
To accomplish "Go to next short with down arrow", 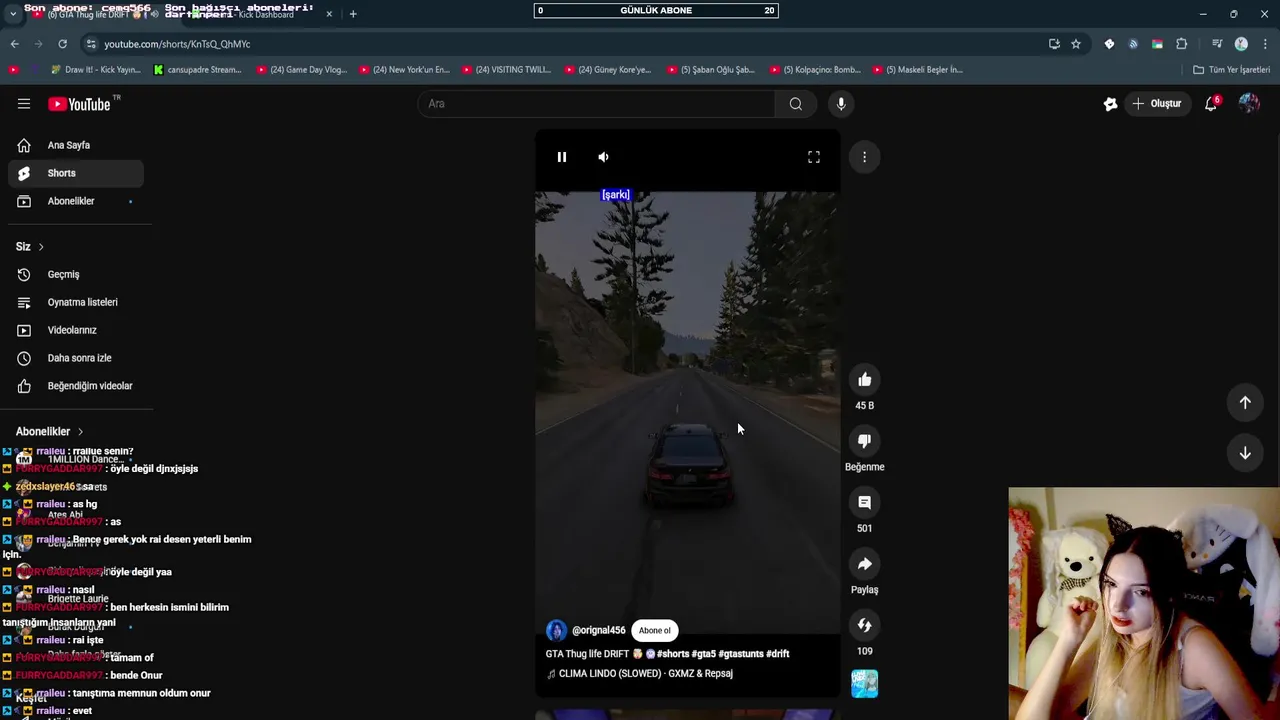I will pyautogui.click(x=1245, y=453).
